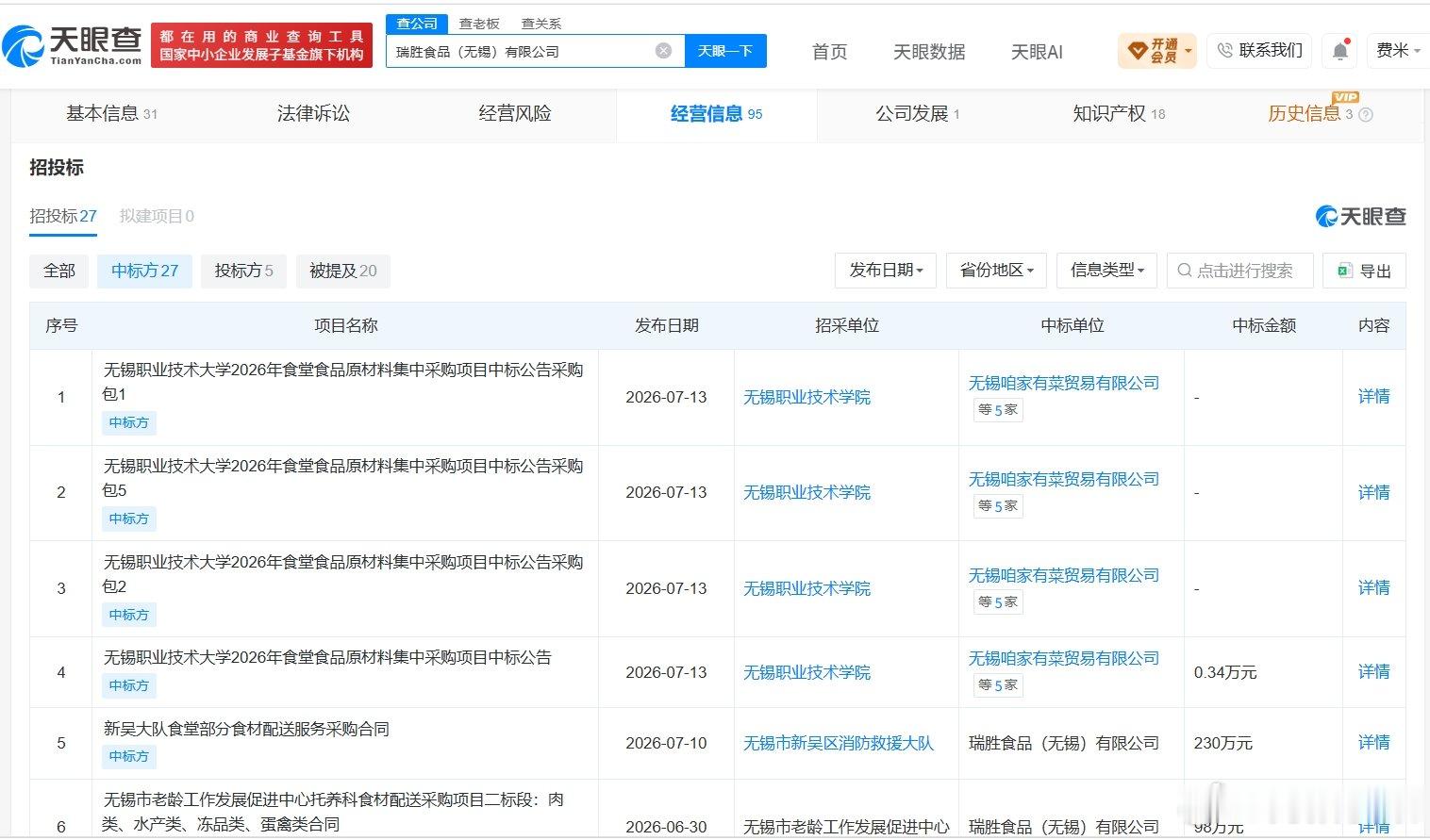Switch to the 公司发展 tab
This screenshot has height=840, width=1430.
(918, 114)
